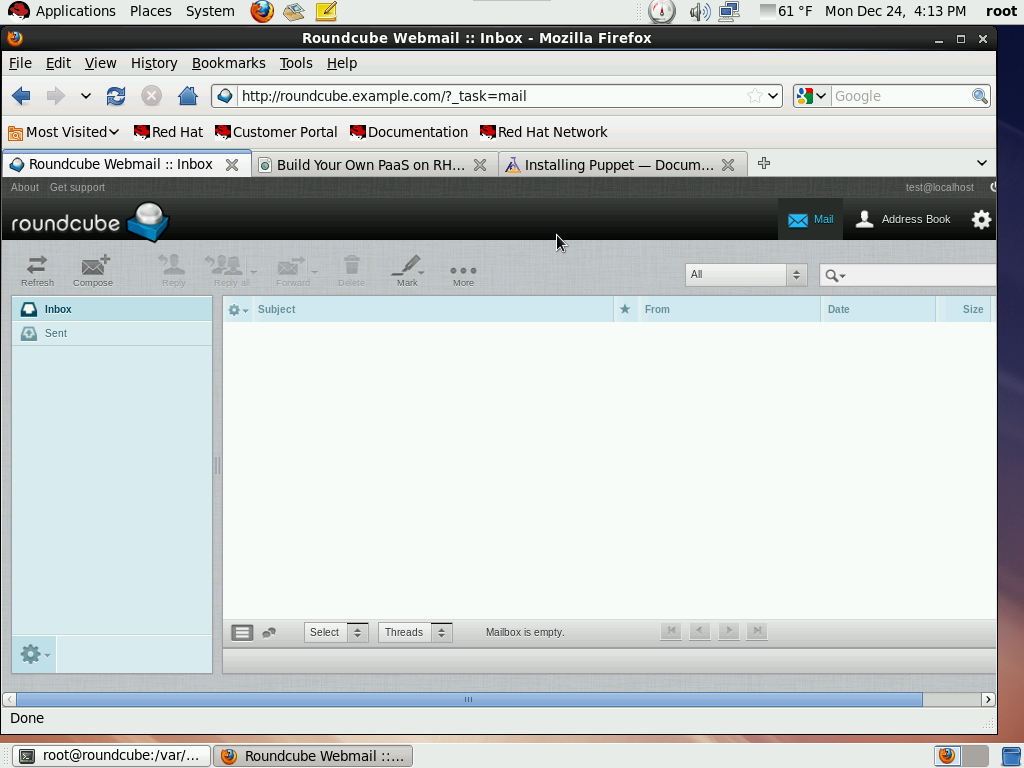Close the Roundcube Webmail Inbox tab
The height and width of the screenshot is (768, 1024).
(x=231, y=165)
